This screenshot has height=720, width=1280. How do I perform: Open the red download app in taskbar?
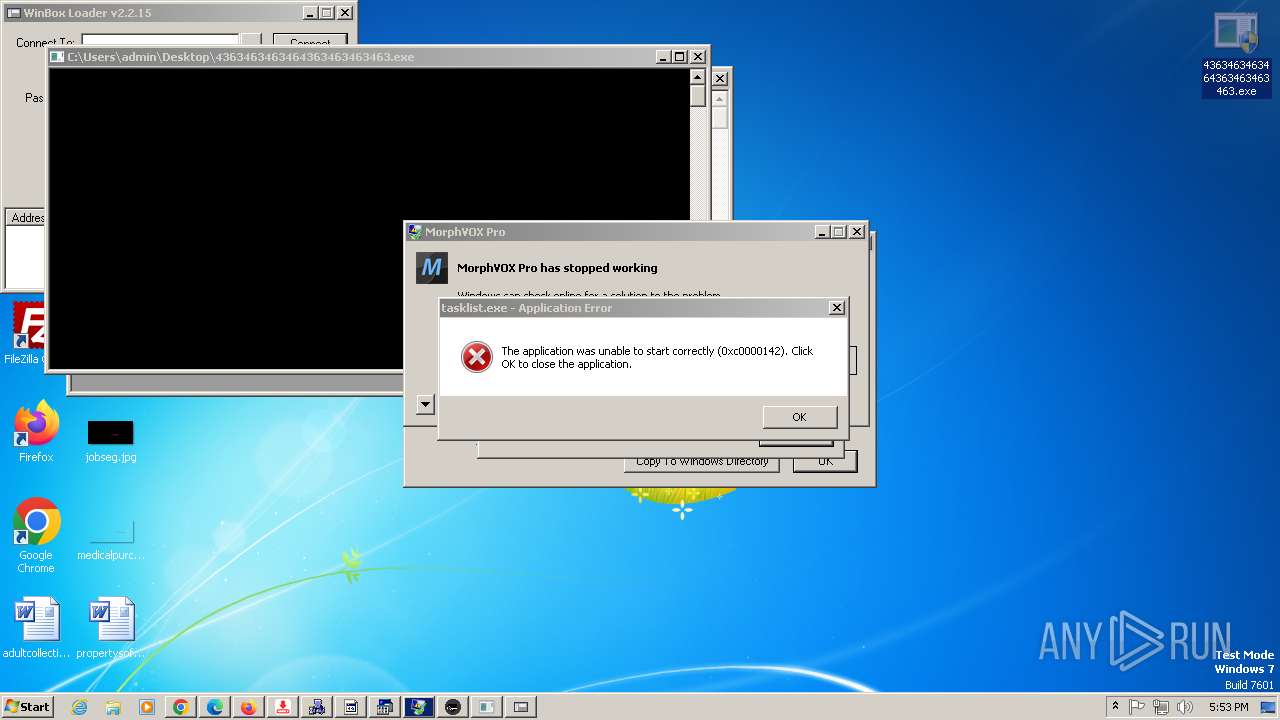click(283, 707)
